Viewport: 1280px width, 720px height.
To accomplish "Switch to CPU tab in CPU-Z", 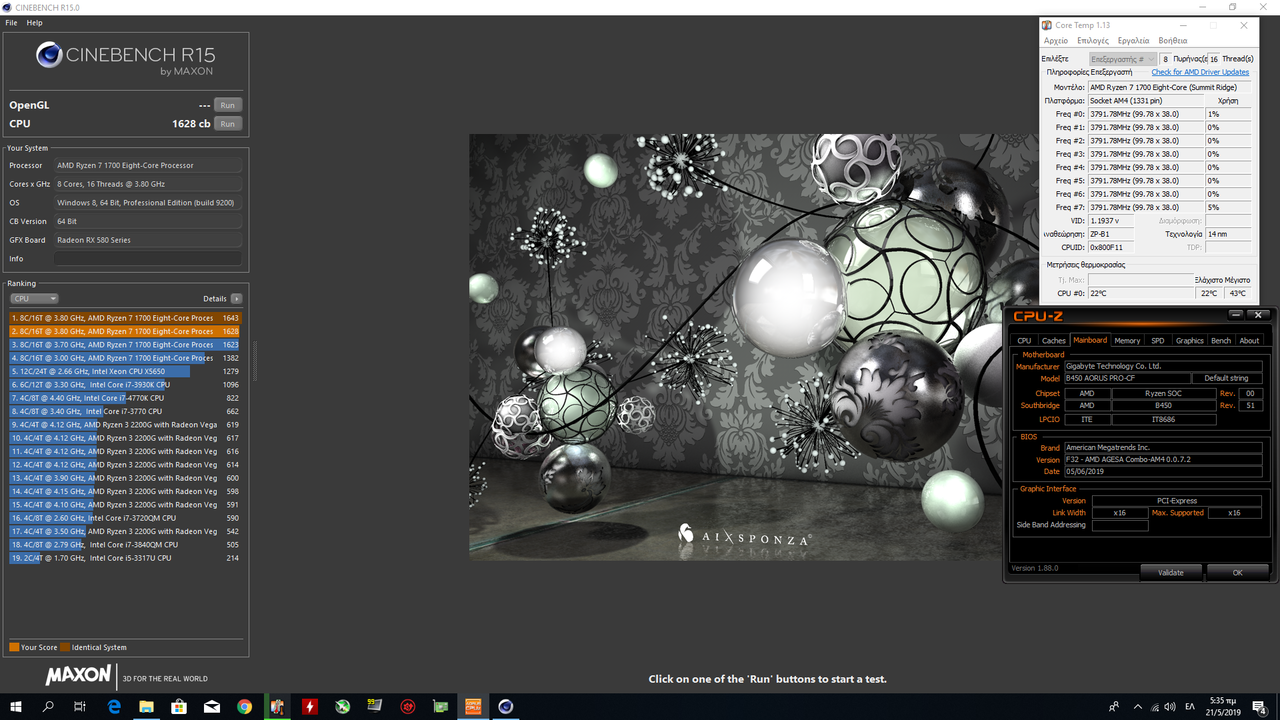I will [1024, 340].
